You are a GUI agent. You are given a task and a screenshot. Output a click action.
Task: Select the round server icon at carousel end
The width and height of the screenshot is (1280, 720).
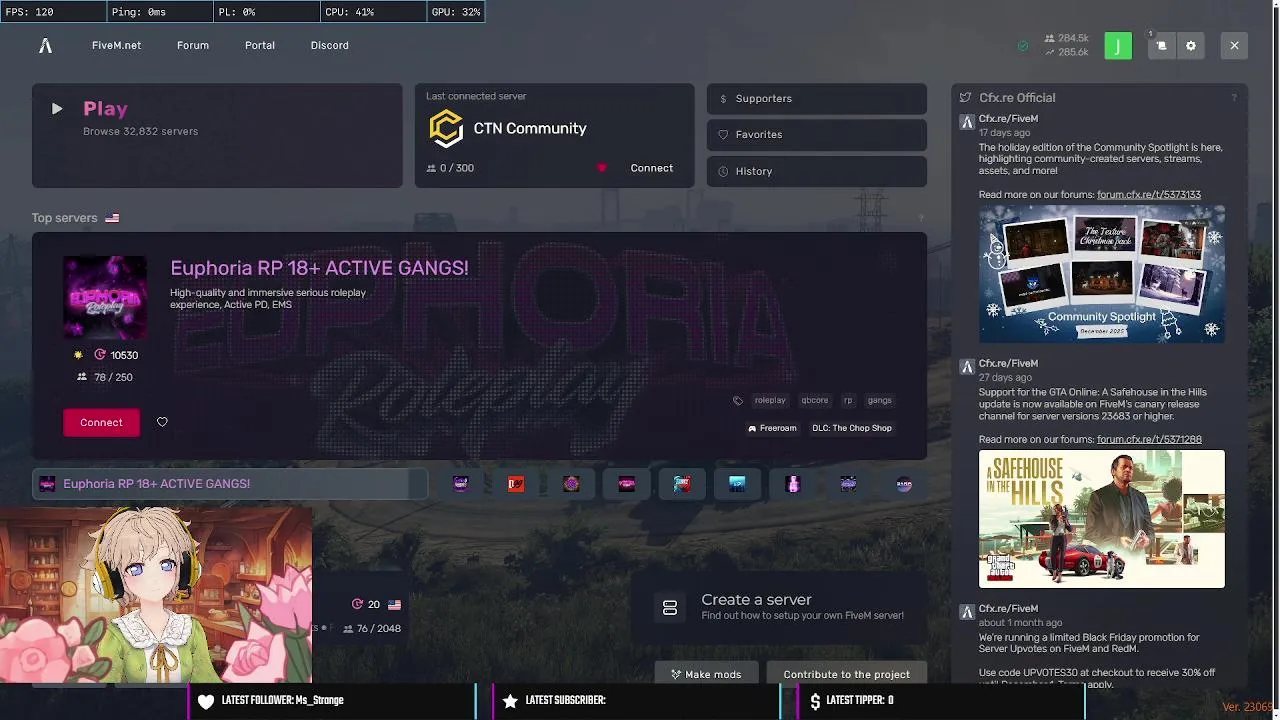[x=904, y=484]
